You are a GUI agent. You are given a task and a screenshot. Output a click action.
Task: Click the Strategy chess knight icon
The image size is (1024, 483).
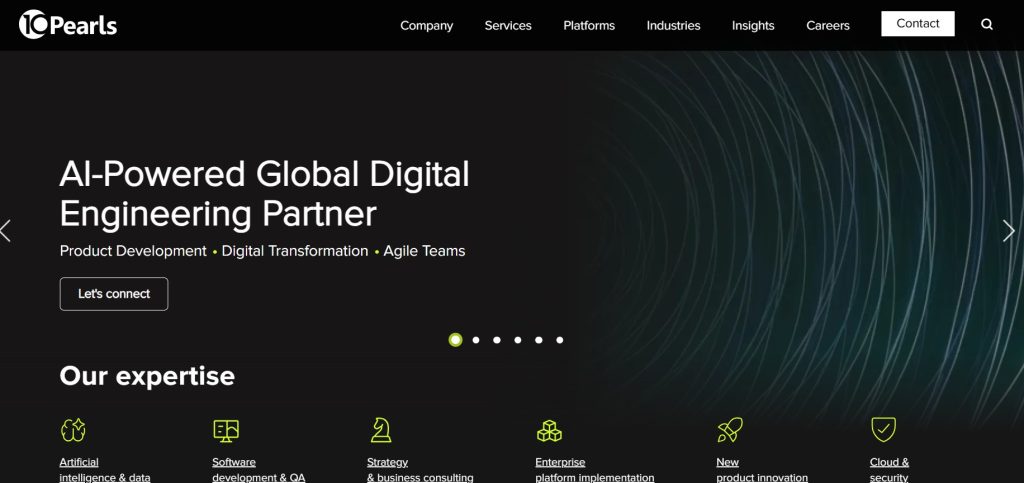[381, 429]
